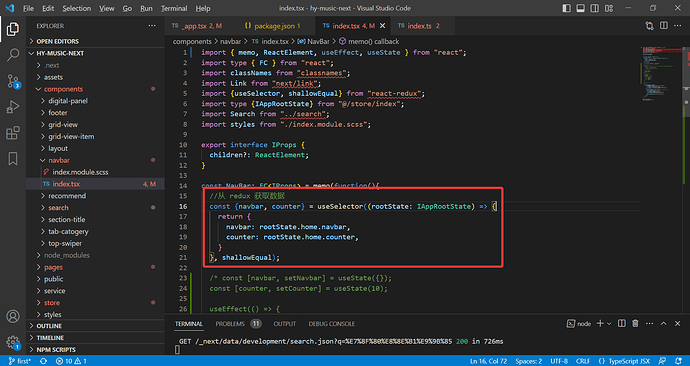
Task: Select index.tsx file in explorer
Action: [x=95, y=184]
